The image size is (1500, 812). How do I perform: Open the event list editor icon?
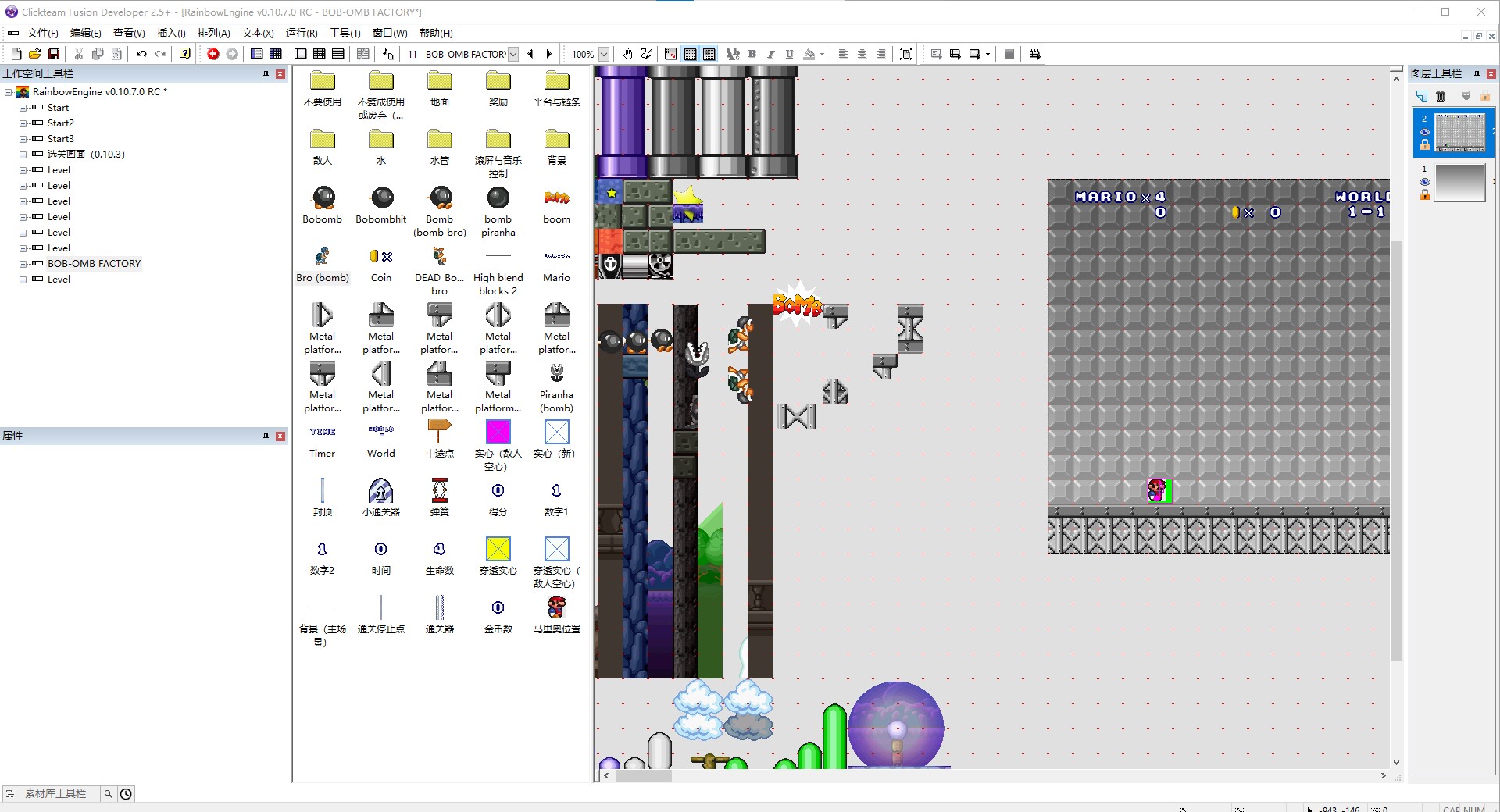point(338,54)
